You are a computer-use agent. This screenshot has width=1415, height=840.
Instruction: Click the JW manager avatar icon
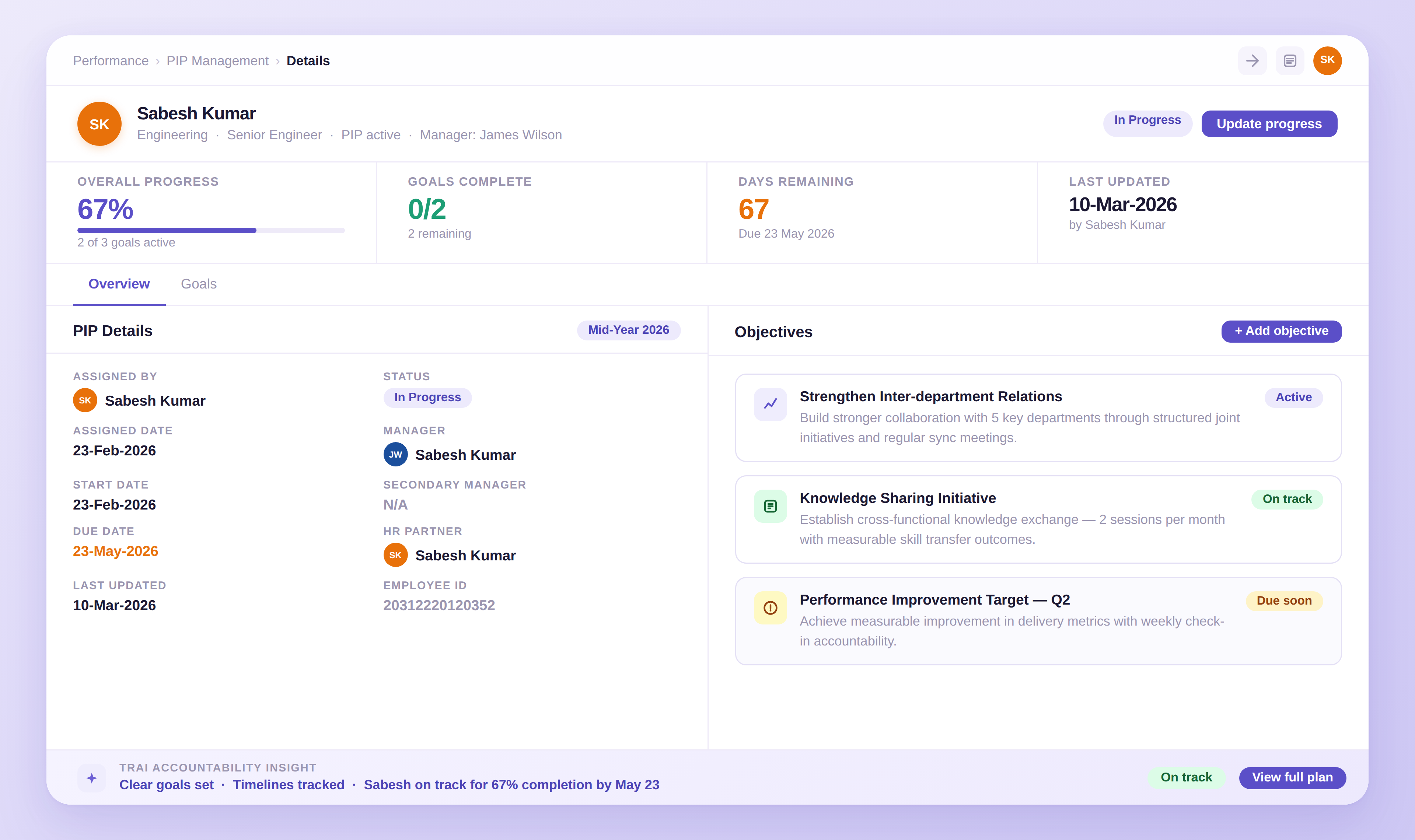[x=395, y=455]
